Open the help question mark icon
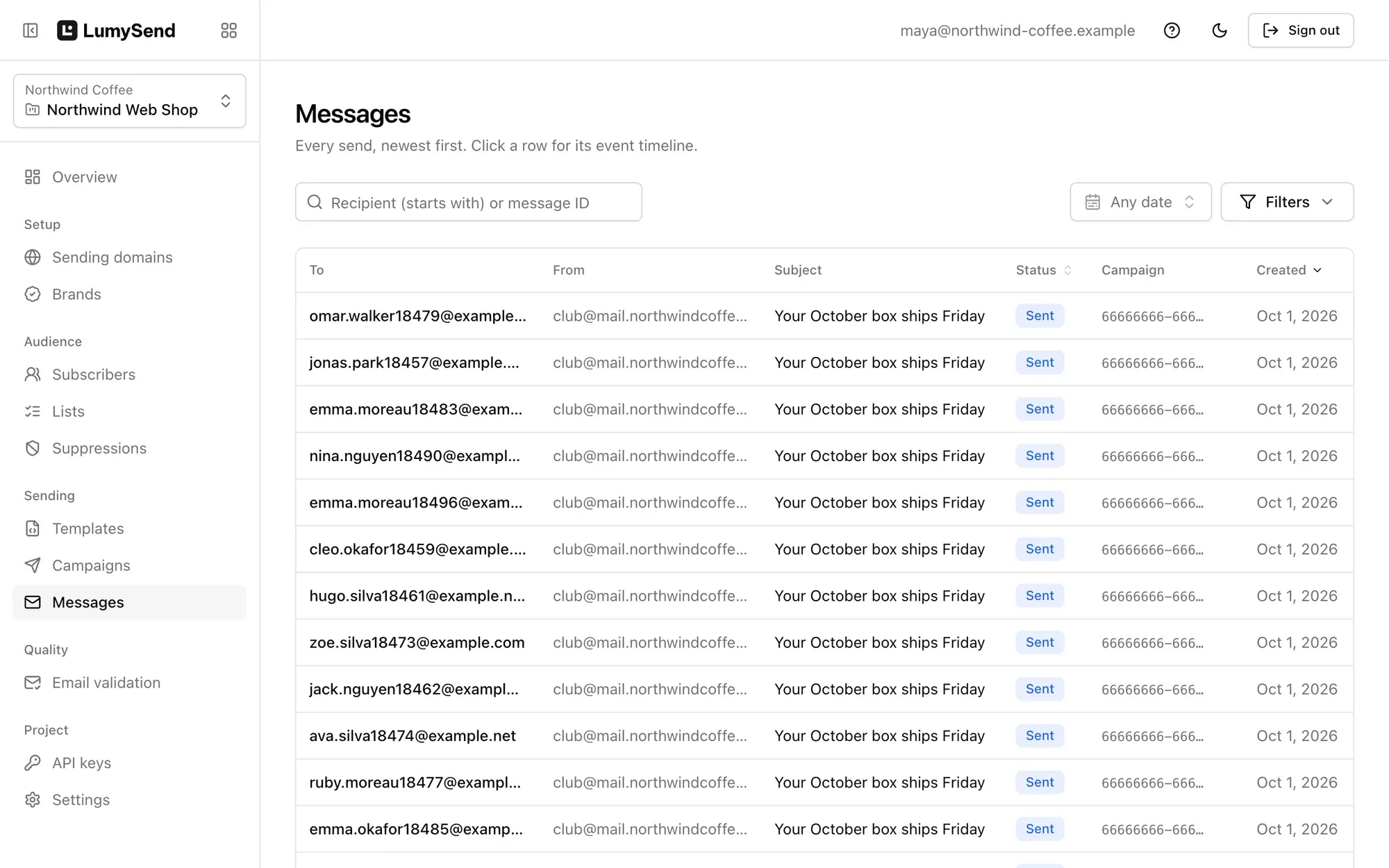The height and width of the screenshot is (868, 1389). point(1172,31)
